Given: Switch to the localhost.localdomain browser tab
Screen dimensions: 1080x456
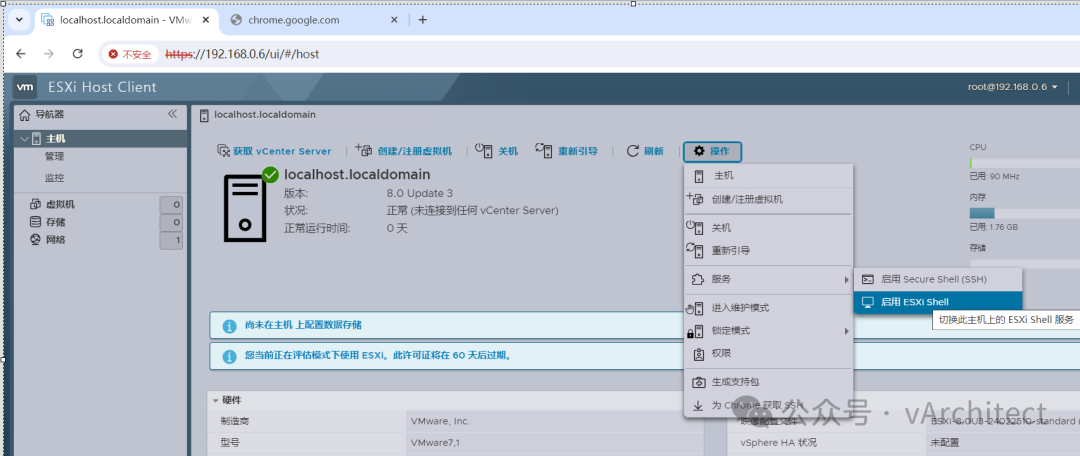Looking at the screenshot, I should (x=127, y=20).
